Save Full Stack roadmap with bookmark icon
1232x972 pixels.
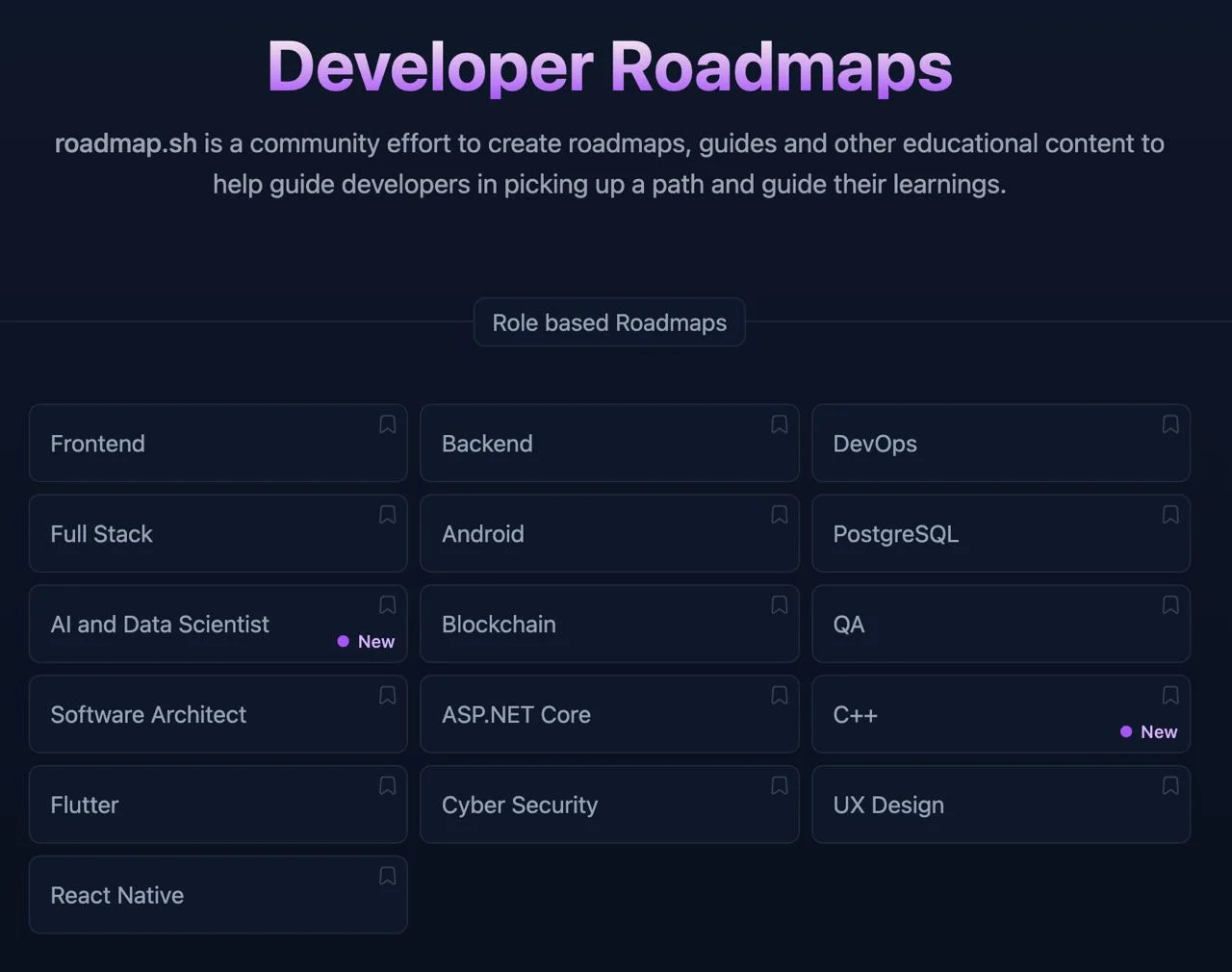(x=387, y=515)
